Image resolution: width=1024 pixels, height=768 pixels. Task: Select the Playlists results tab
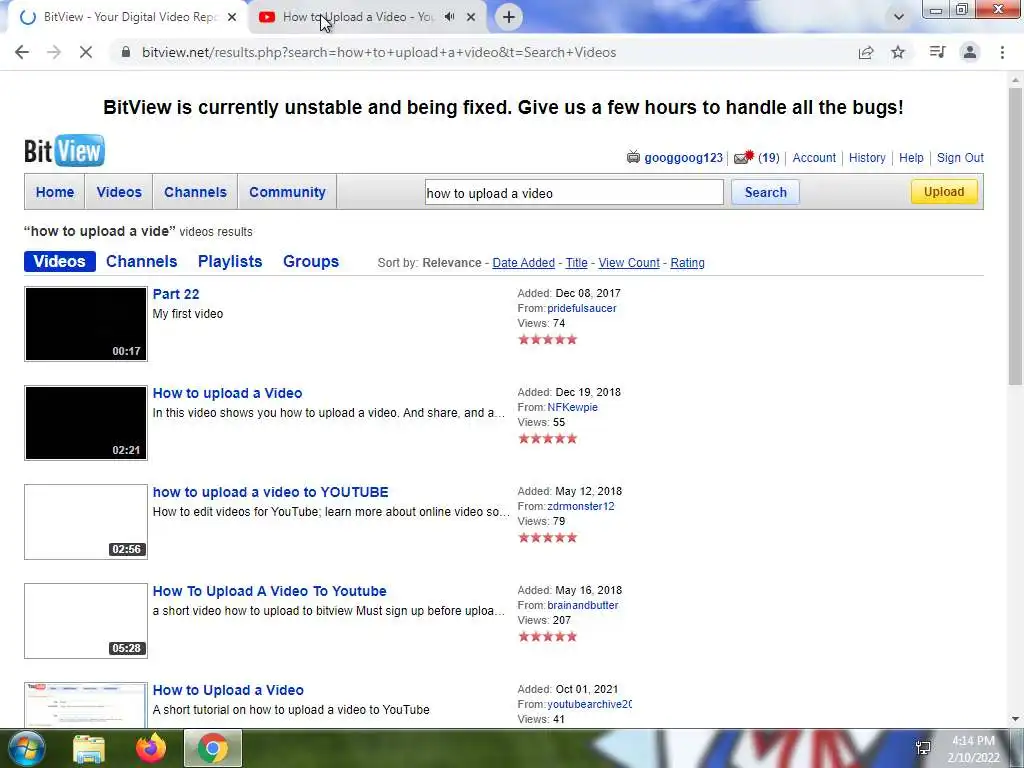(230, 261)
